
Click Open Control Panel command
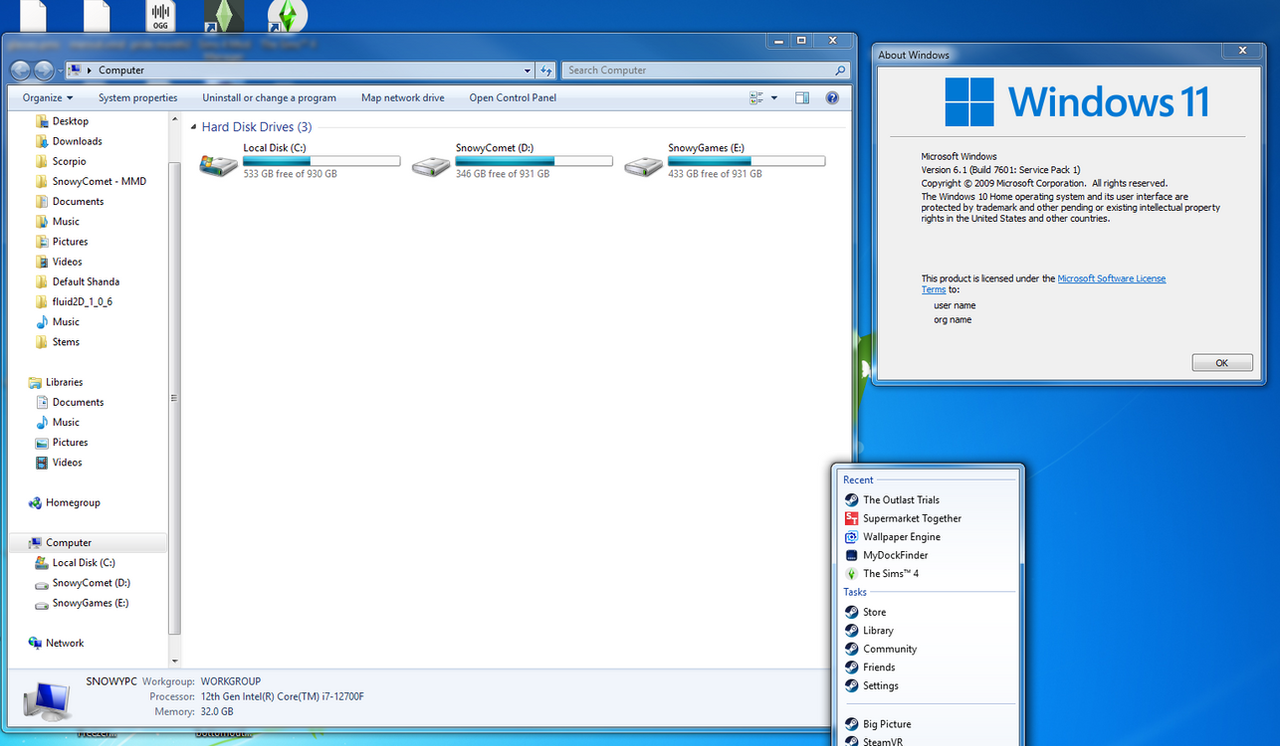[x=513, y=98]
